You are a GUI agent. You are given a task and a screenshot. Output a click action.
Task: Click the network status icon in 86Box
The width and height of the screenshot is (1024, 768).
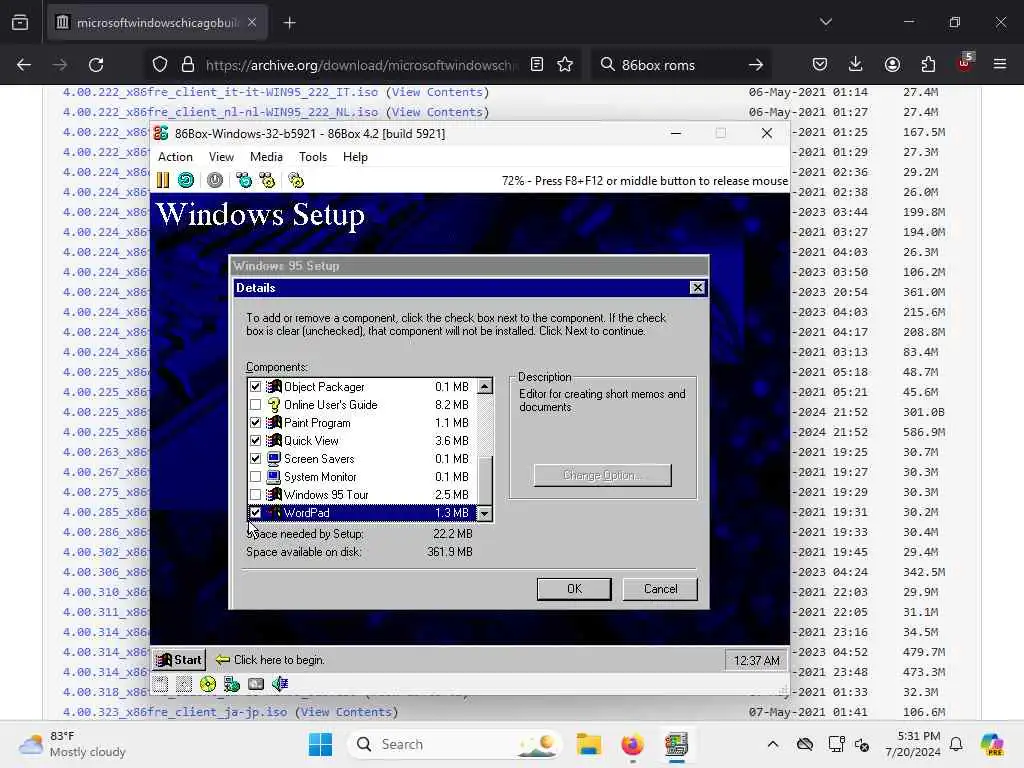click(x=232, y=684)
